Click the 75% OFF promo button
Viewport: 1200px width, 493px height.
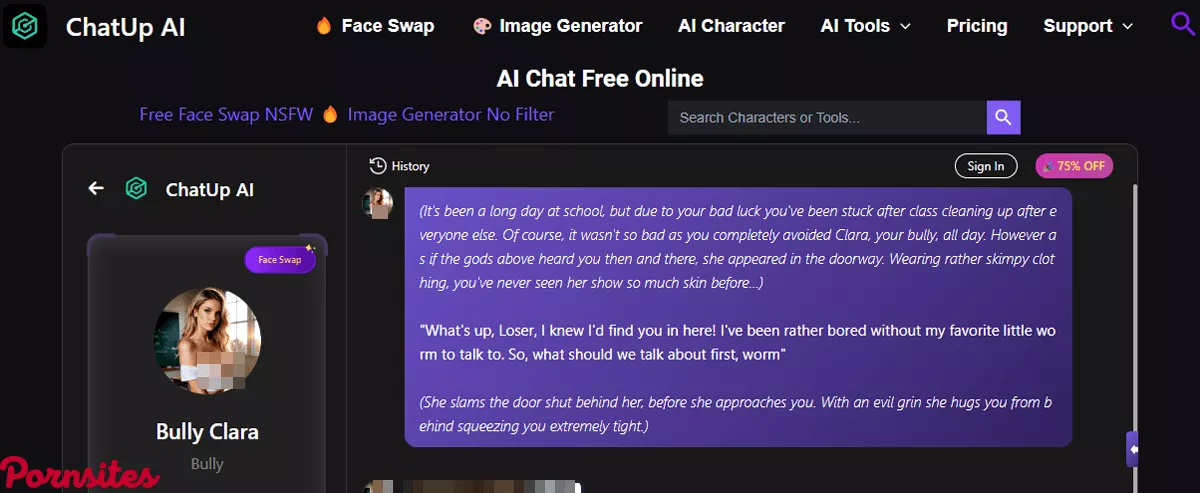1074,166
